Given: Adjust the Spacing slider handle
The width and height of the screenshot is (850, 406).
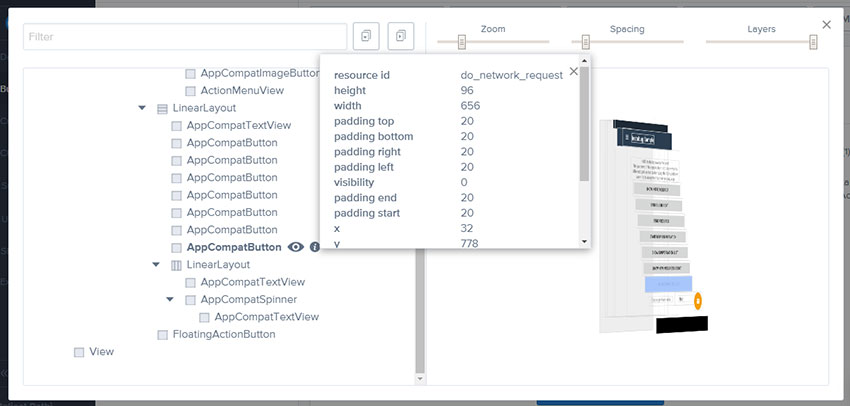Looking at the screenshot, I should click(x=585, y=41).
